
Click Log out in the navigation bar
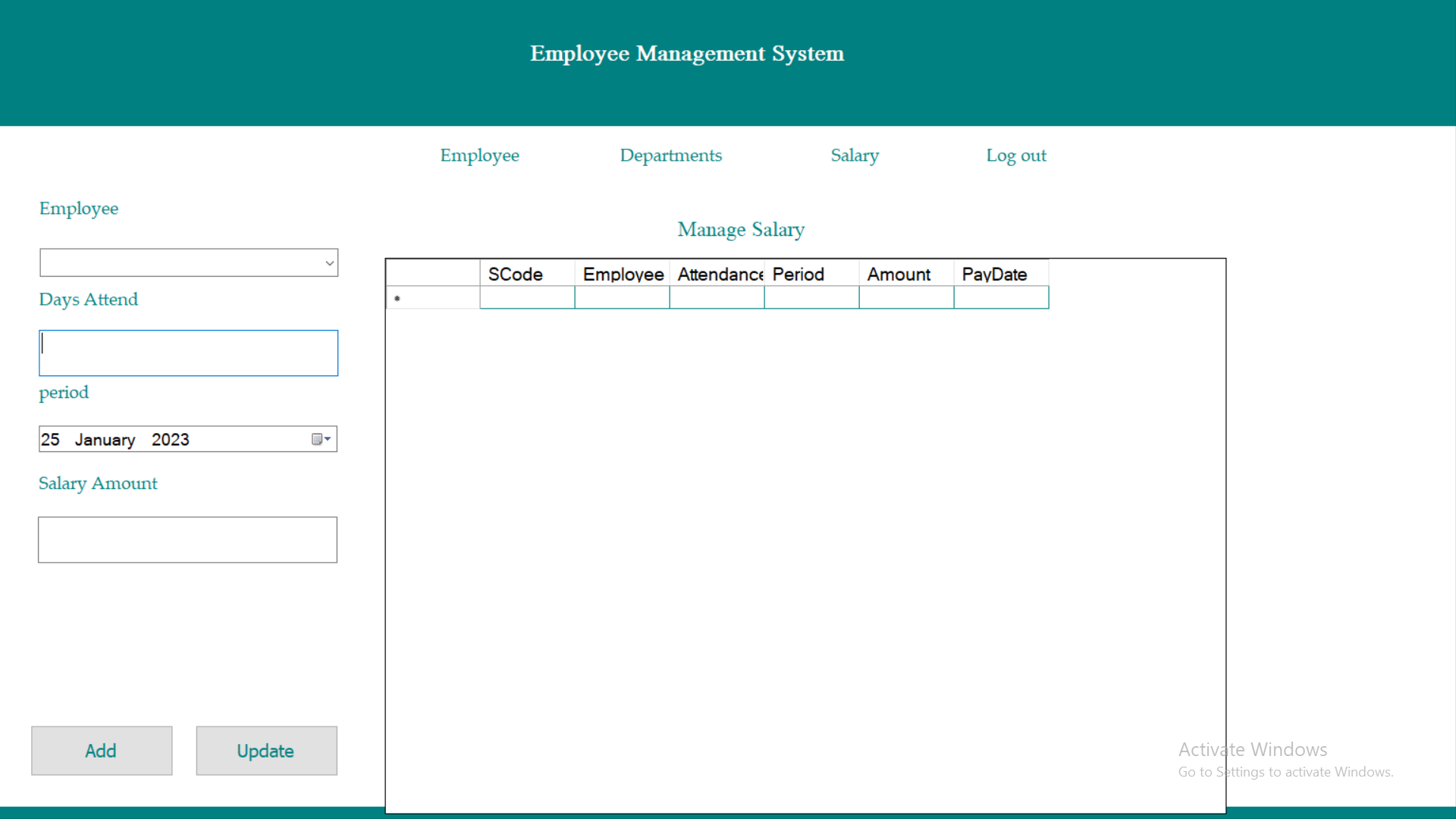click(x=1016, y=155)
